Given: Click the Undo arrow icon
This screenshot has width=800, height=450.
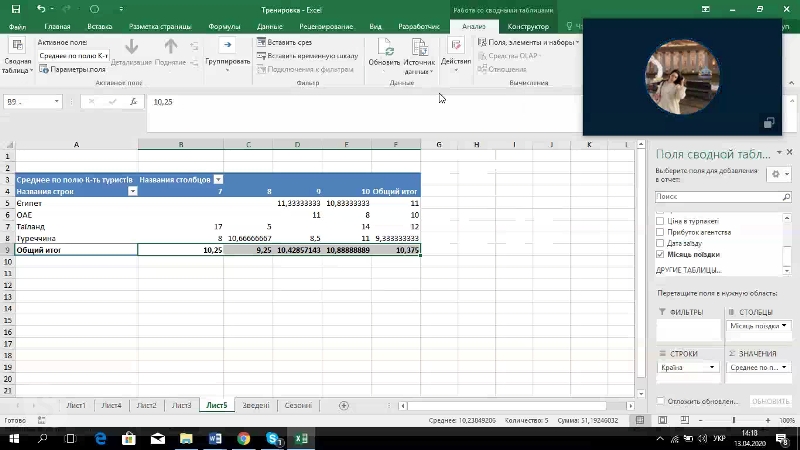Looking at the screenshot, I should pos(40,8).
